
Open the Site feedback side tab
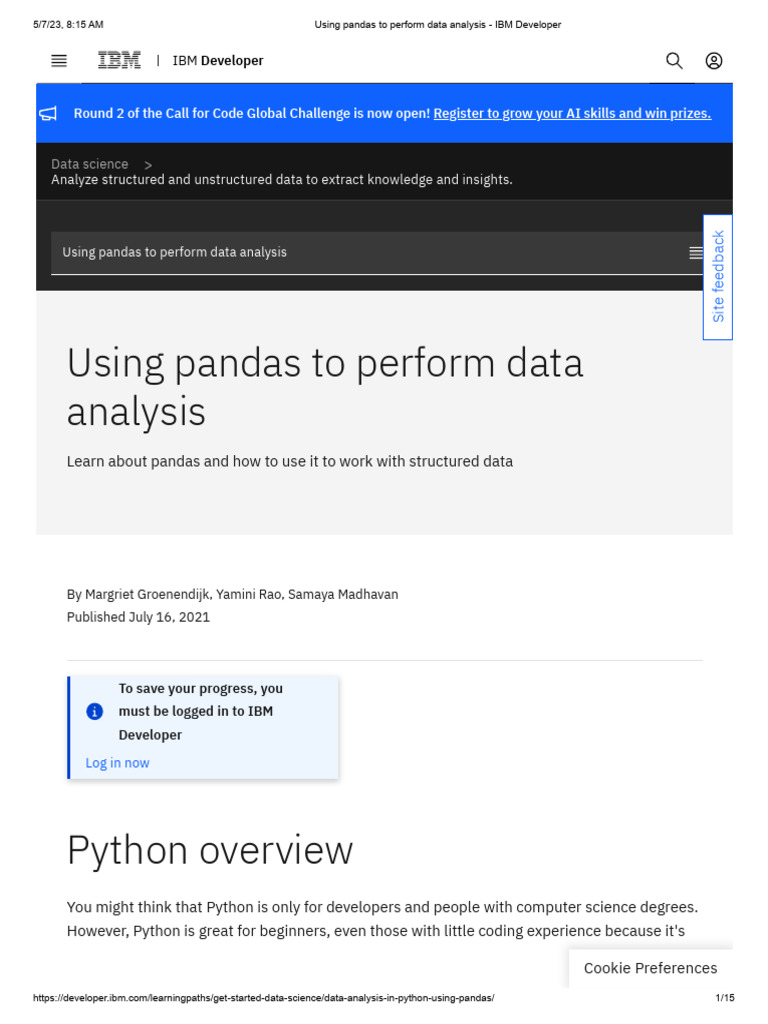[x=718, y=277]
